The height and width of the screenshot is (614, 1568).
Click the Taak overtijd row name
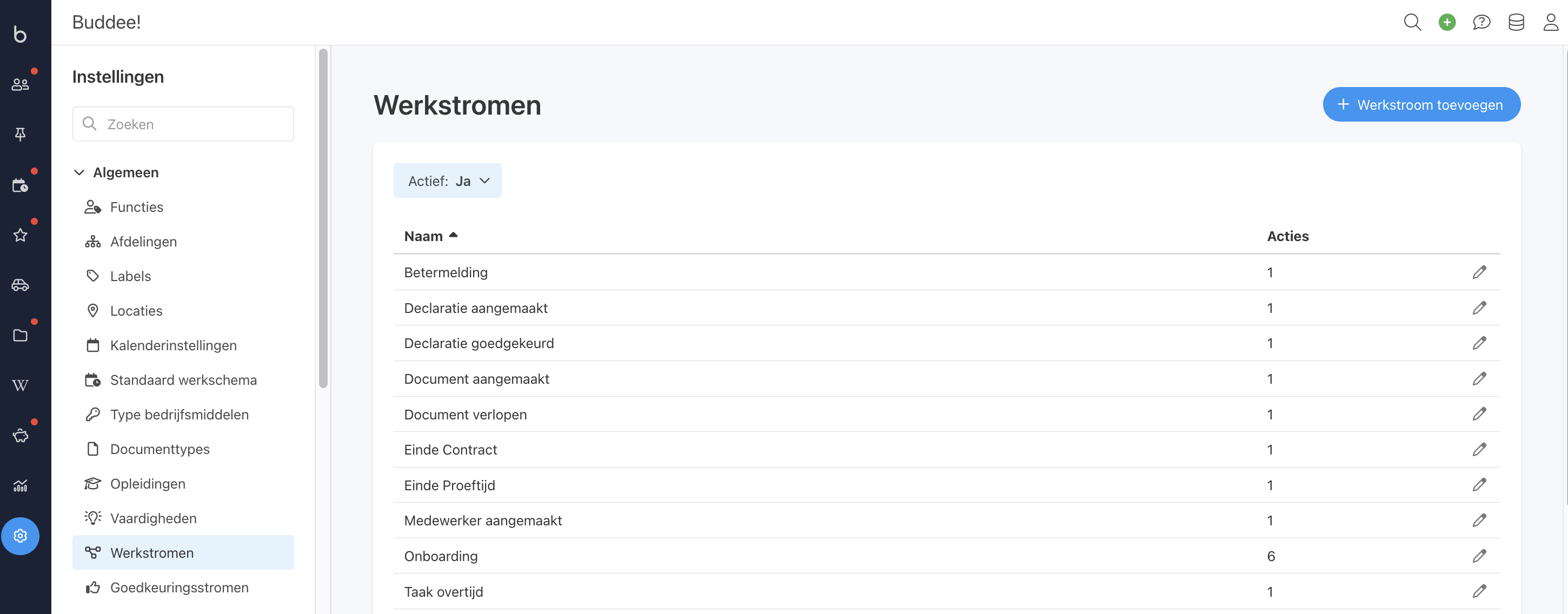point(443,591)
